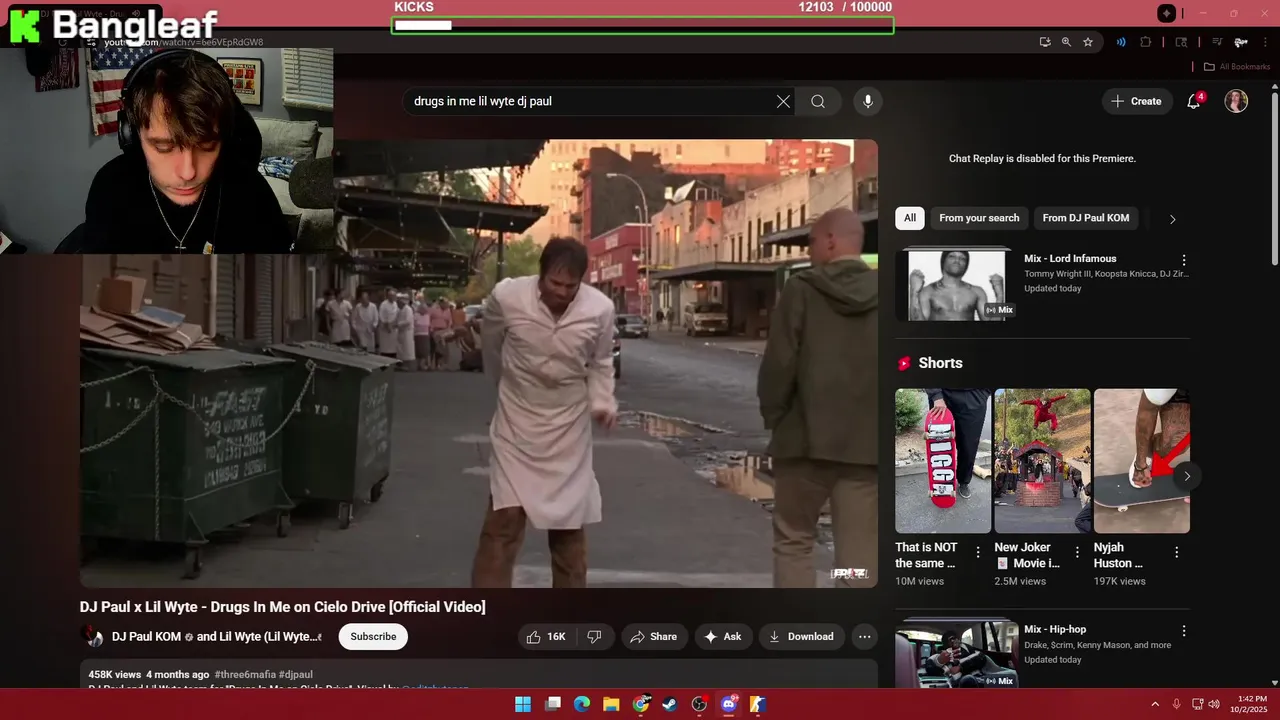Viewport: 1280px width, 720px height.
Task: Open OBS Studio from the taskbar
Action: 699,704
